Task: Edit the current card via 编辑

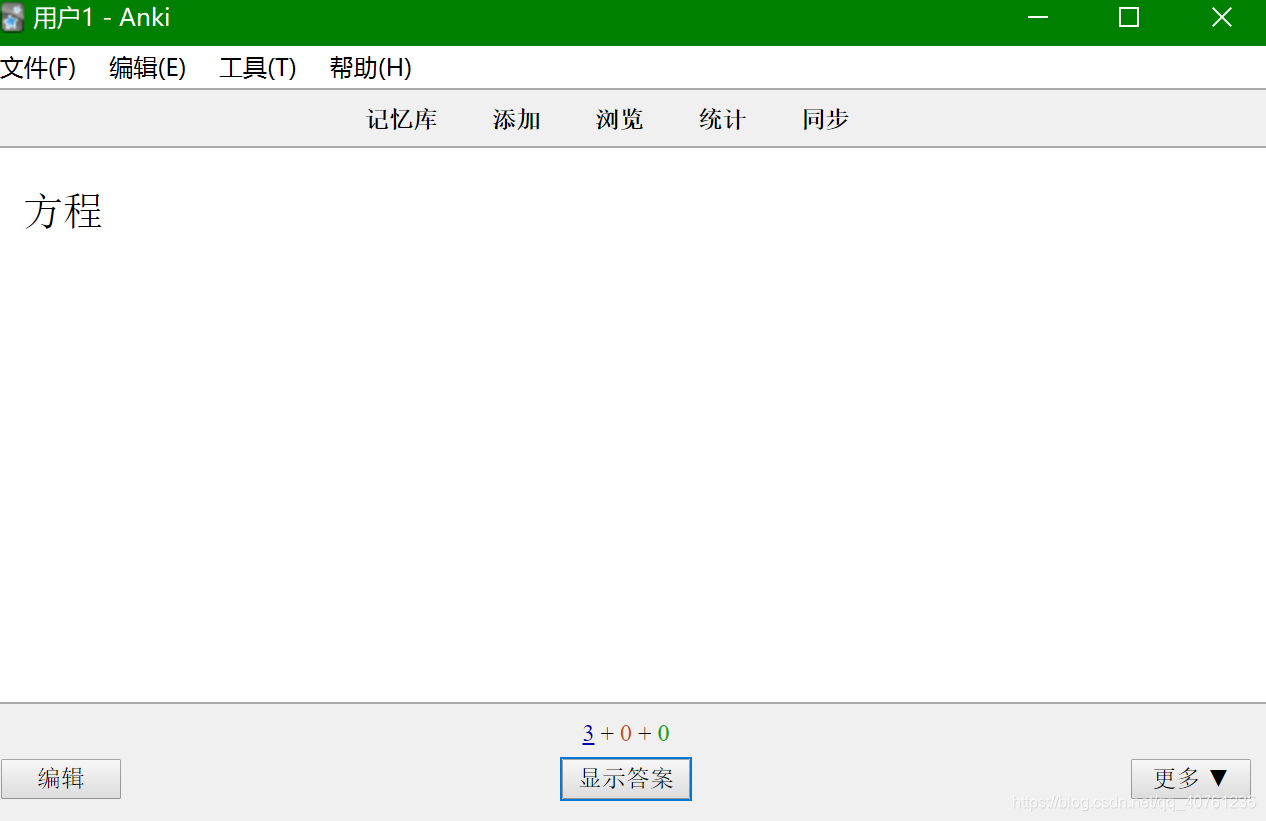Action: coord(61,779)
